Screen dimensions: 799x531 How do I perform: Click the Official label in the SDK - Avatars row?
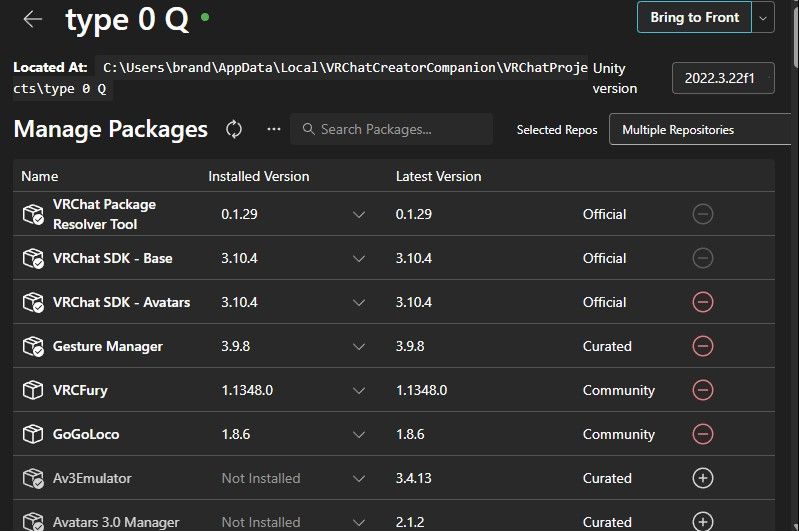(x=604, y=302)
